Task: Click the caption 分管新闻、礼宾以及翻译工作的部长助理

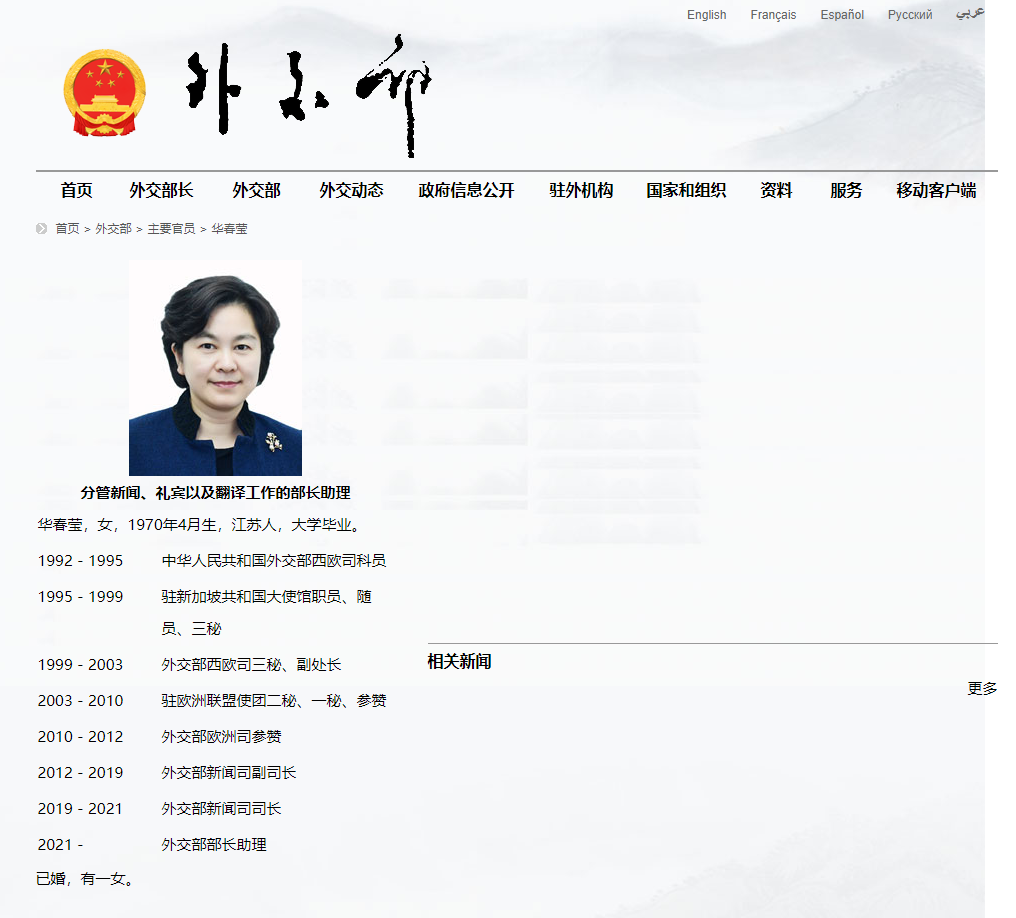Action: point(215,493)
